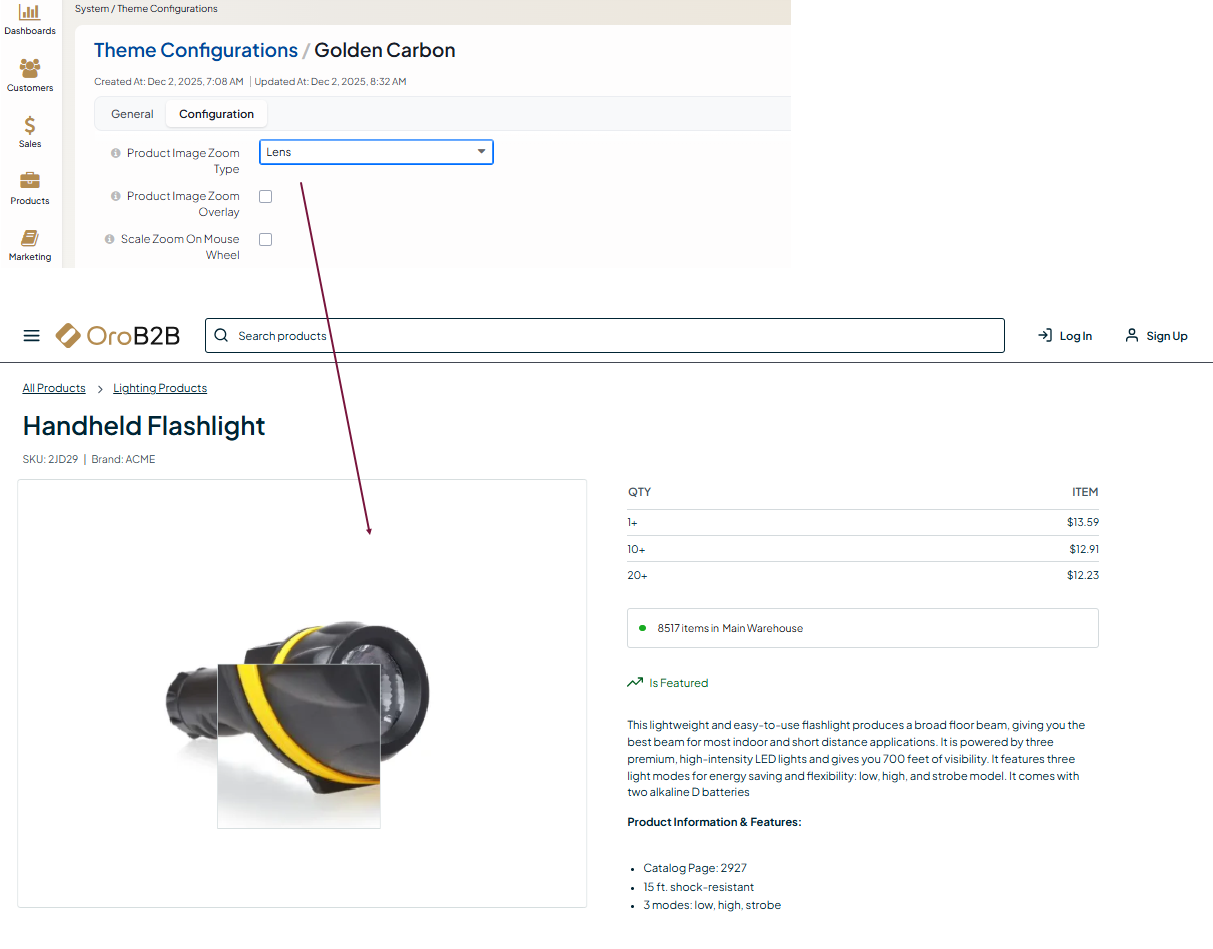Viewport: 1213px width, 949px height.
Task: Switch to the General tab
Action: pyautogui.click(x=132, y=114)
